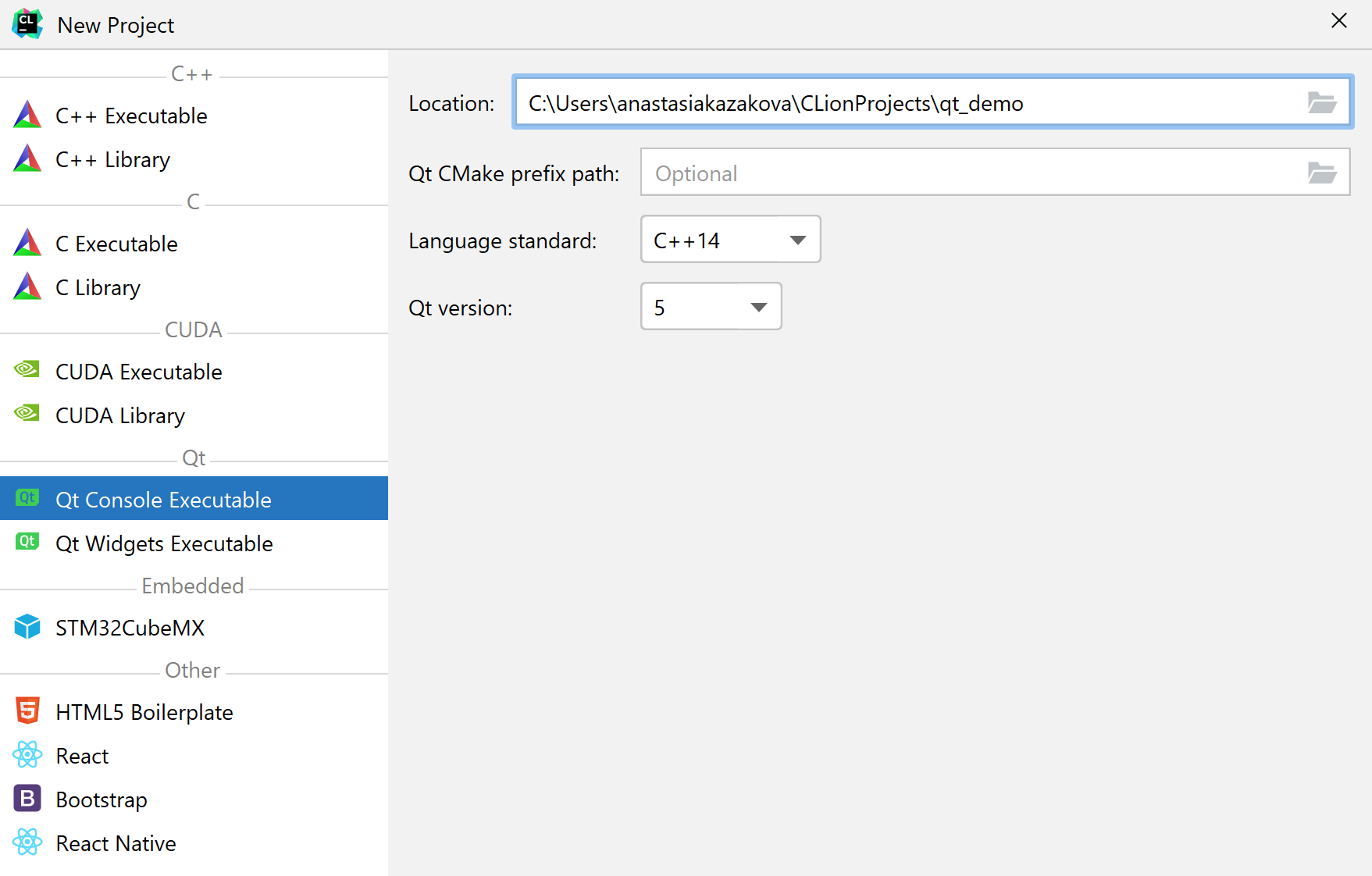Click the STM32CubeMX cube icon
Viewport: 1372px width, 876px height.
pyautogui.click(x=27, y=627)
